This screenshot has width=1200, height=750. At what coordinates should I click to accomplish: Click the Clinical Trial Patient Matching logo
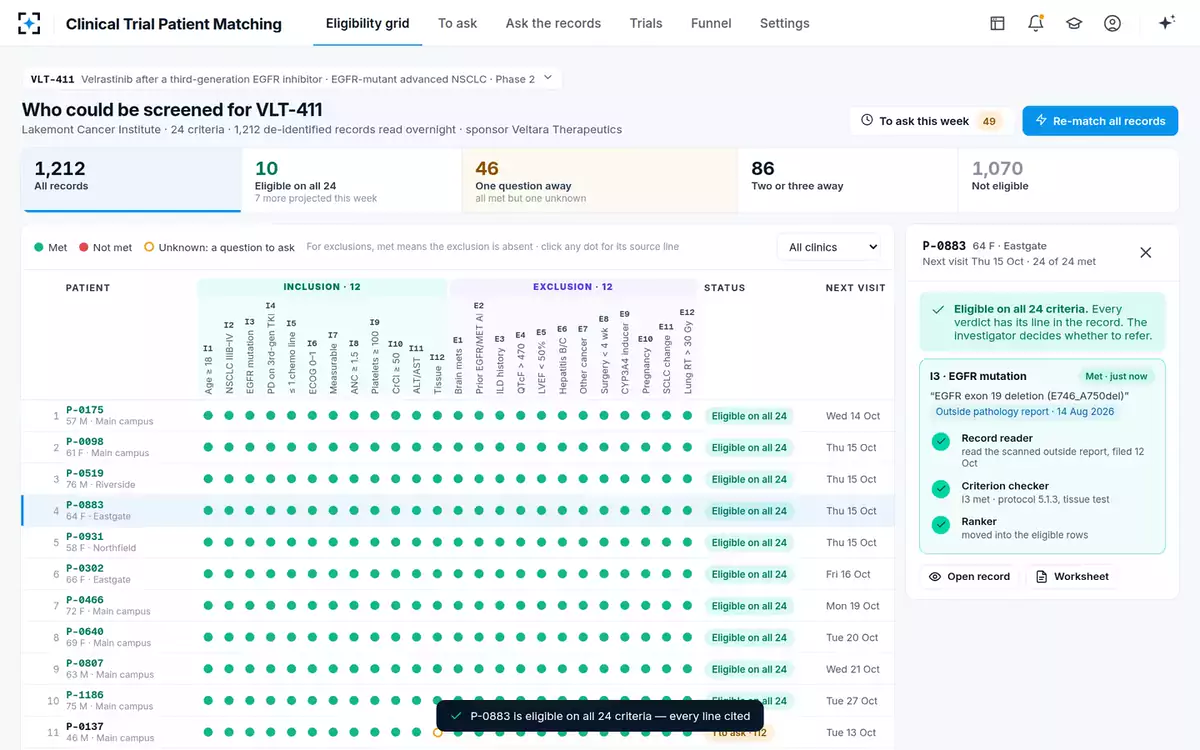30,23
